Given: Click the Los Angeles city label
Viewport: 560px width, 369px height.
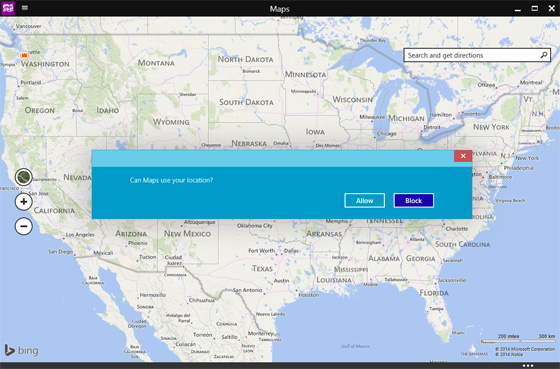Looking at the screenshot, I should 80,235.
